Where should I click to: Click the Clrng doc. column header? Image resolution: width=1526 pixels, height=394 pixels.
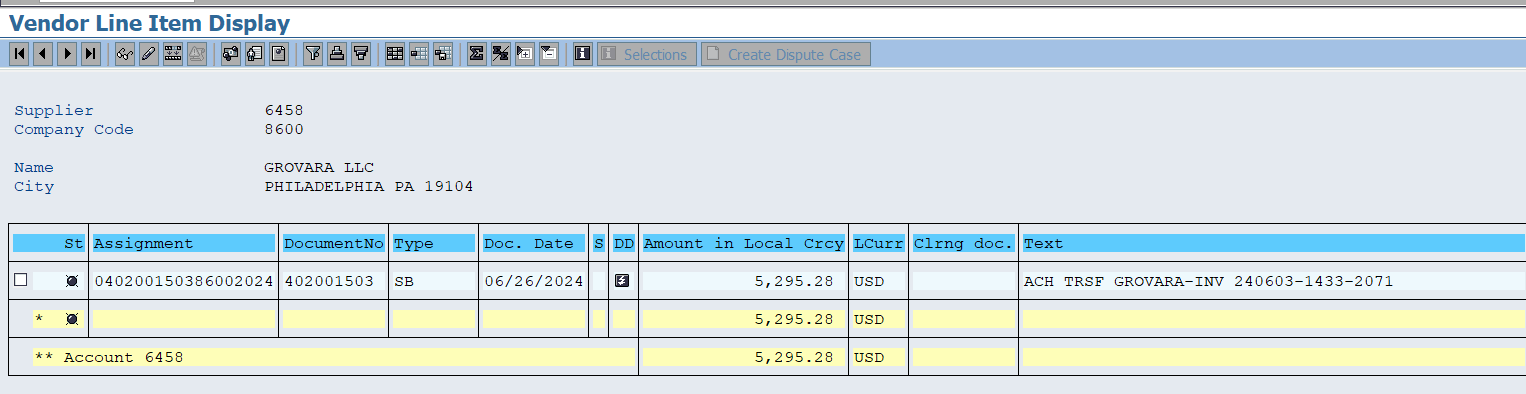point(963,243)
